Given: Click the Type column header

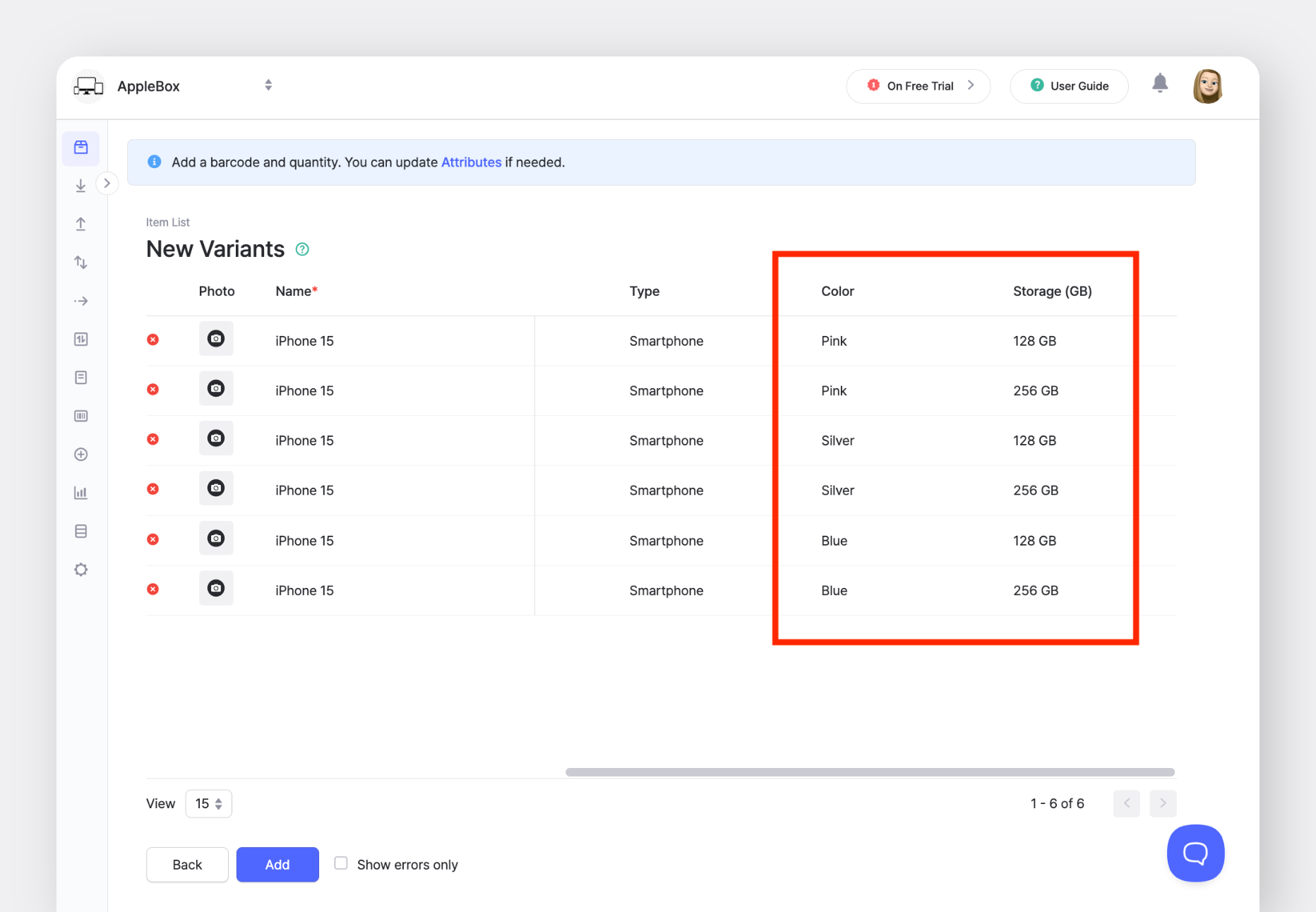Looking at the screenshot, I should [x=645, y=292].
